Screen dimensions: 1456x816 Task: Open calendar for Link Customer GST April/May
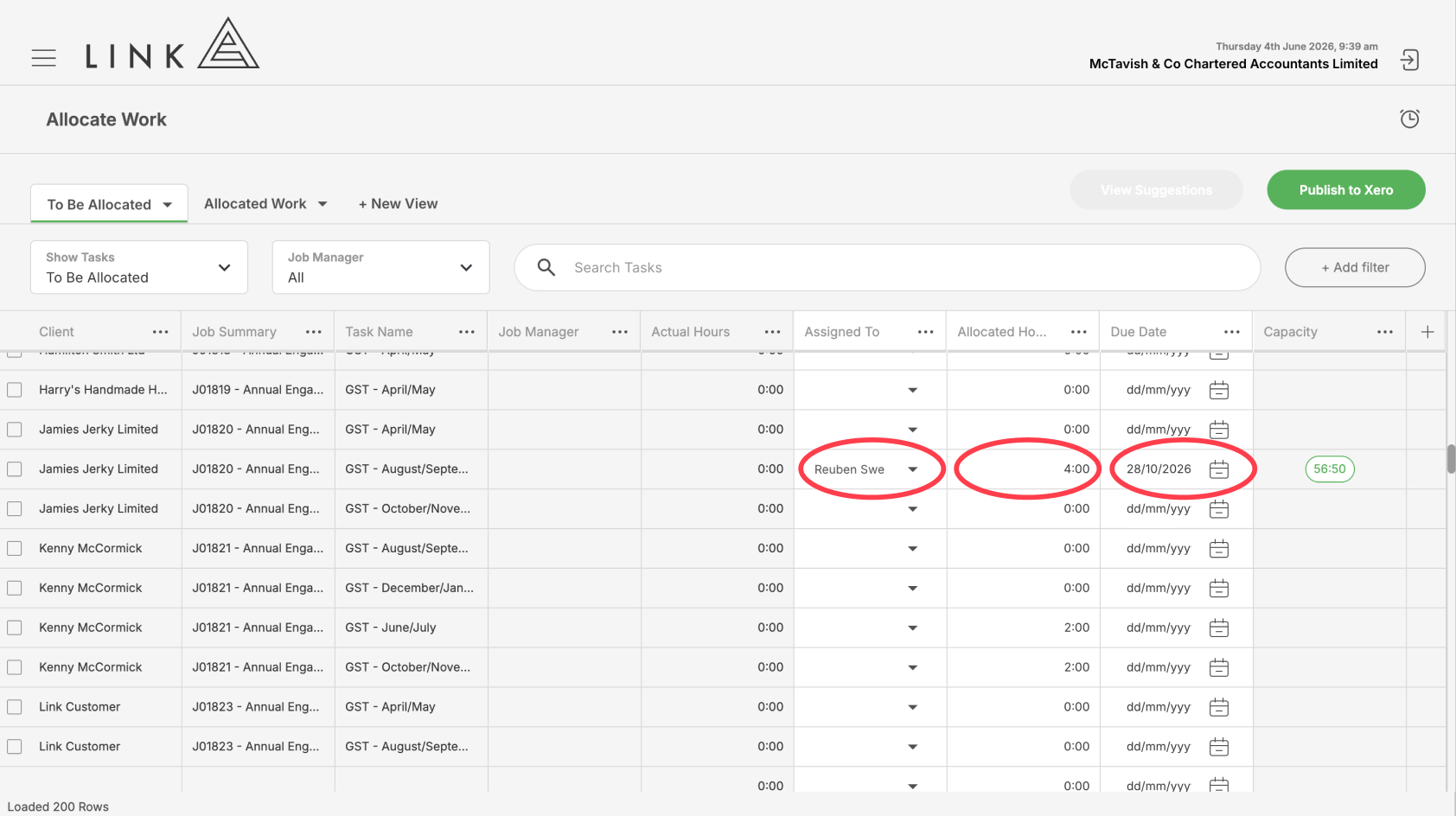point(1219,707)
